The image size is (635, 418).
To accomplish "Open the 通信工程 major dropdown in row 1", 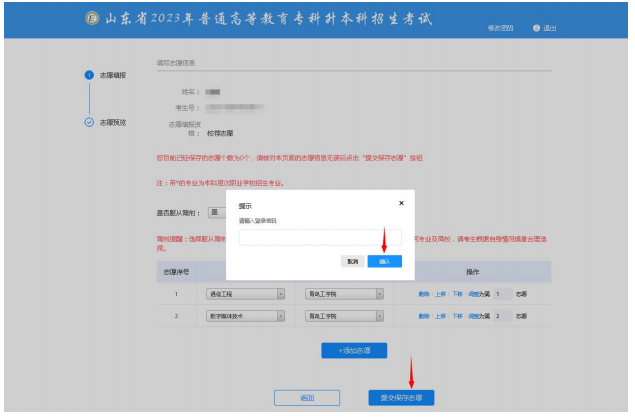I will 245,294.
